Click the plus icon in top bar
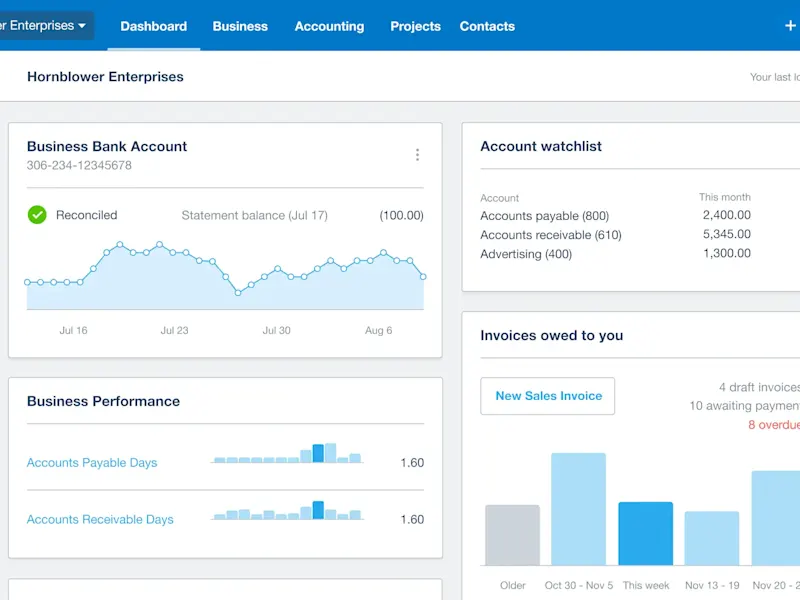 click(791, 26)
